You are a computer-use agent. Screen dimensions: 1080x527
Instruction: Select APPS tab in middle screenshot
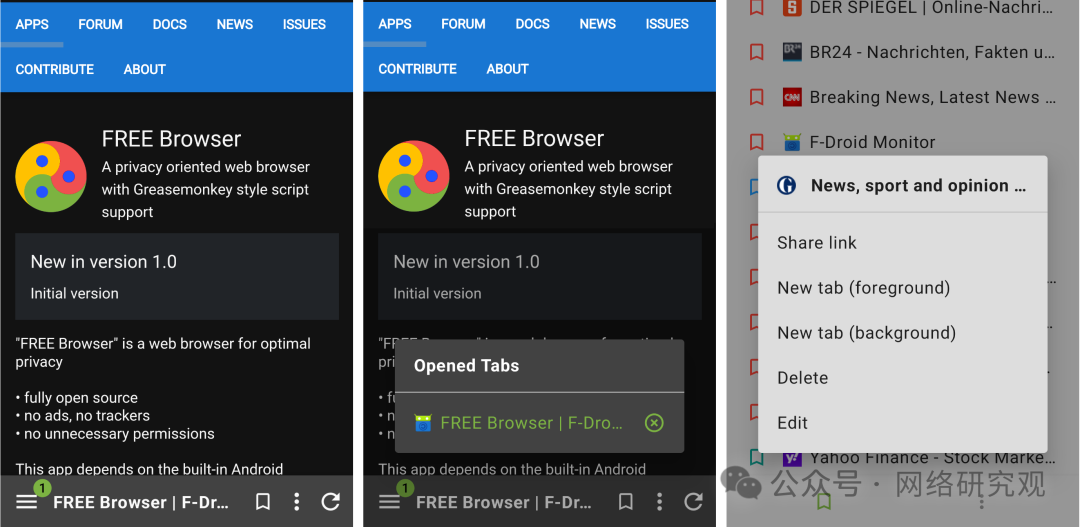395,24
